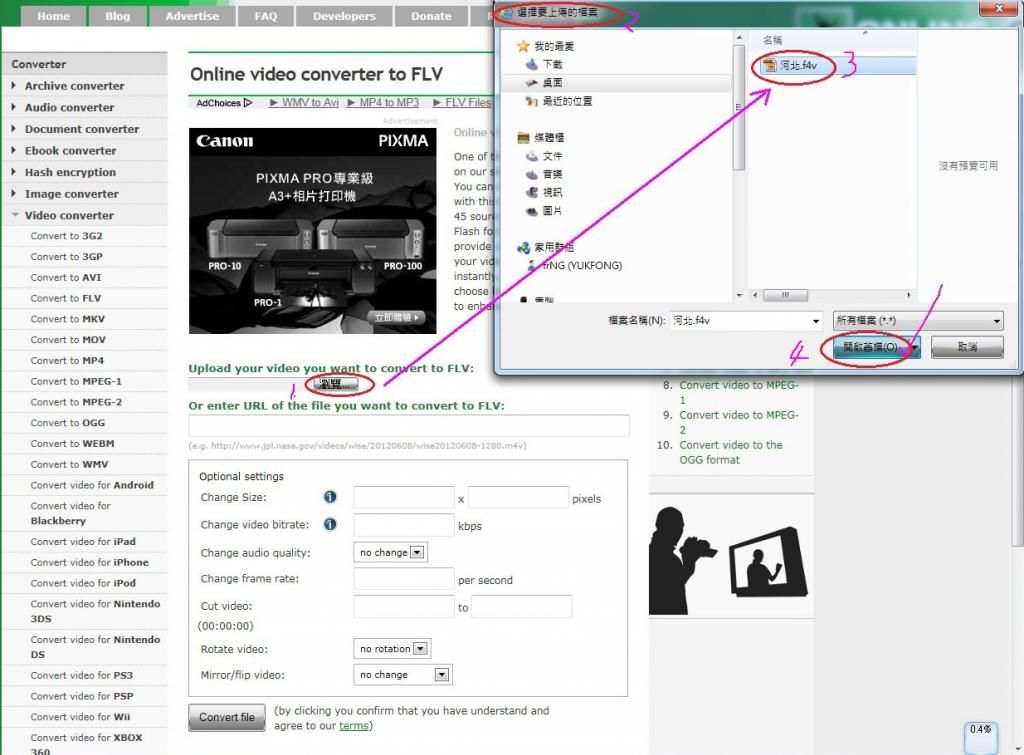1024x755 pixels.
Task: Open Convert video for Android link
Action: click(92, 485)
